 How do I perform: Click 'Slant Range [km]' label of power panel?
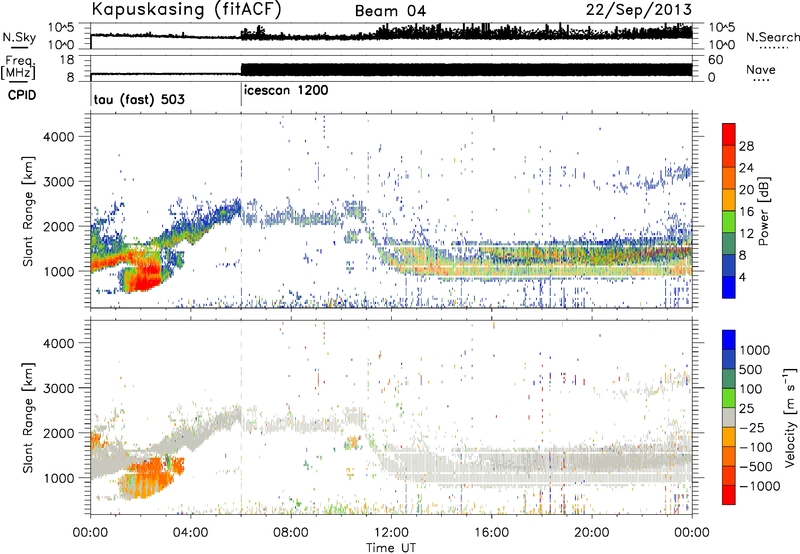tap(28, 211)
